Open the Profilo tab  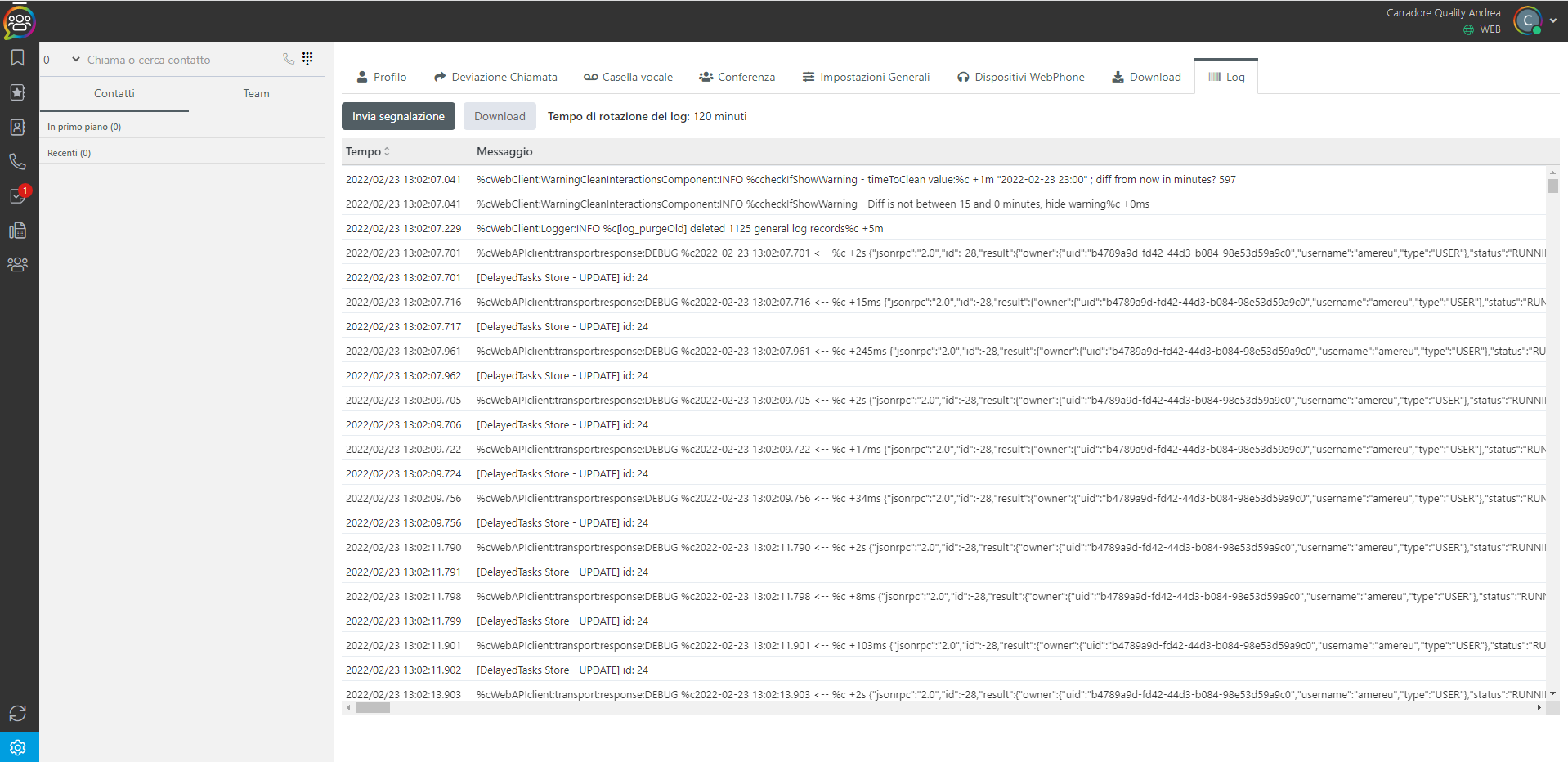click(382, 77)
